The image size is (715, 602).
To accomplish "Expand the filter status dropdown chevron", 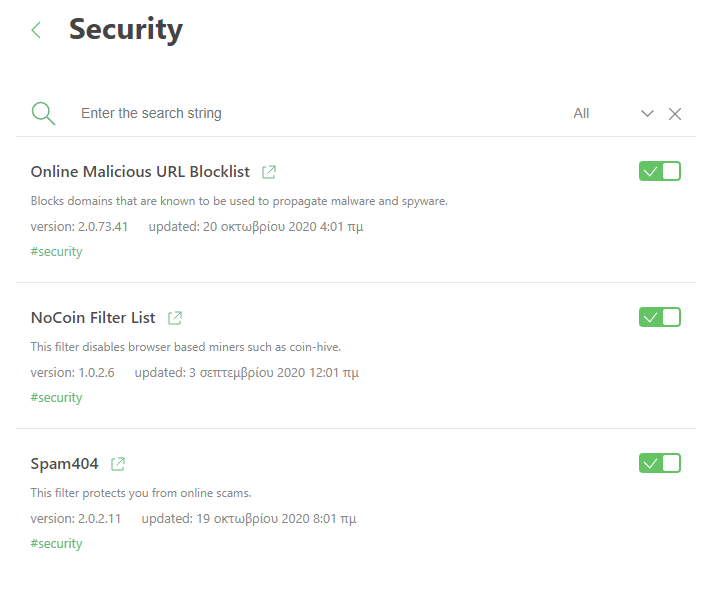I will coord(648,114).
